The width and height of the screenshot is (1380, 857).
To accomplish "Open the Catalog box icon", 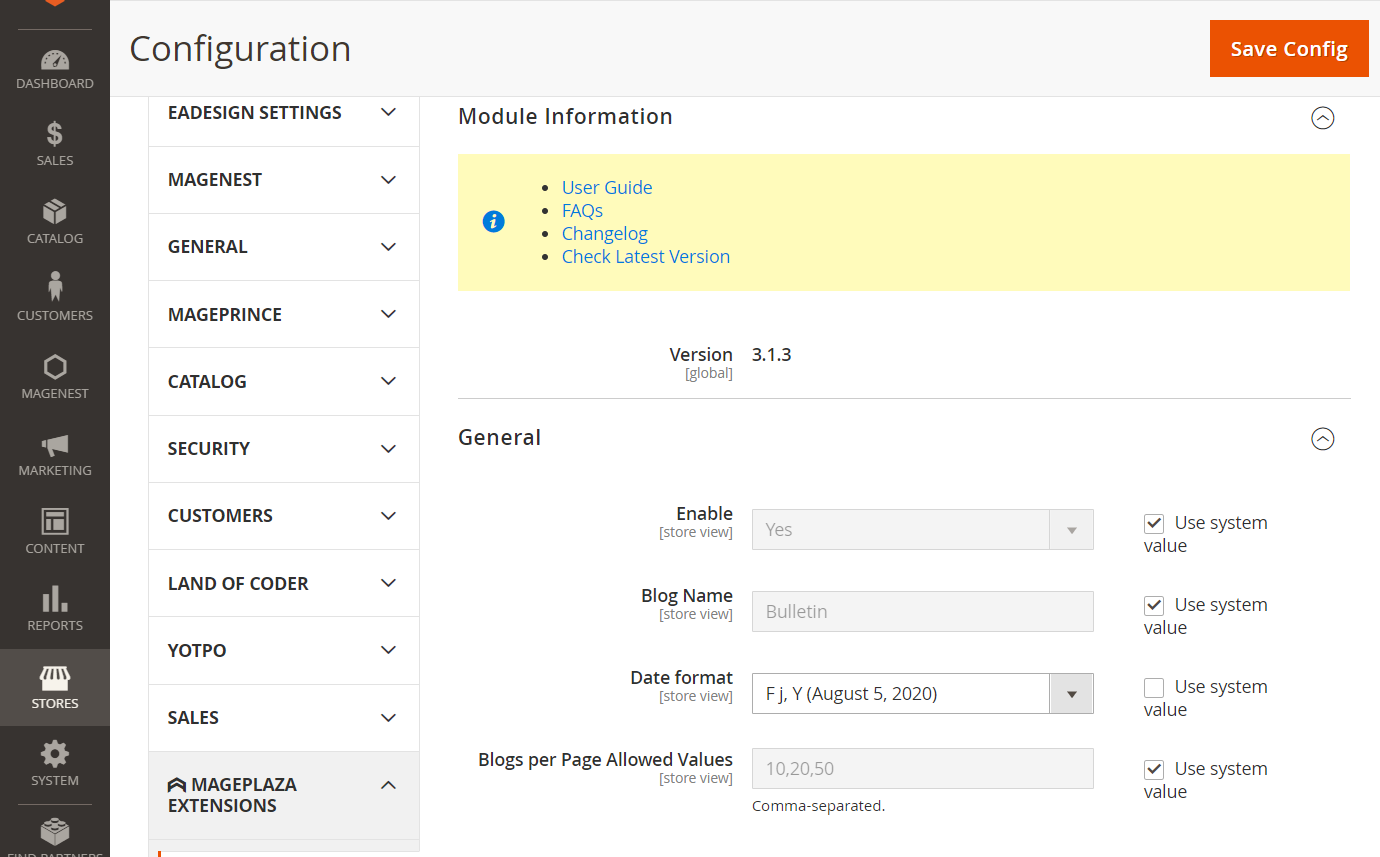I will point(55,212).
